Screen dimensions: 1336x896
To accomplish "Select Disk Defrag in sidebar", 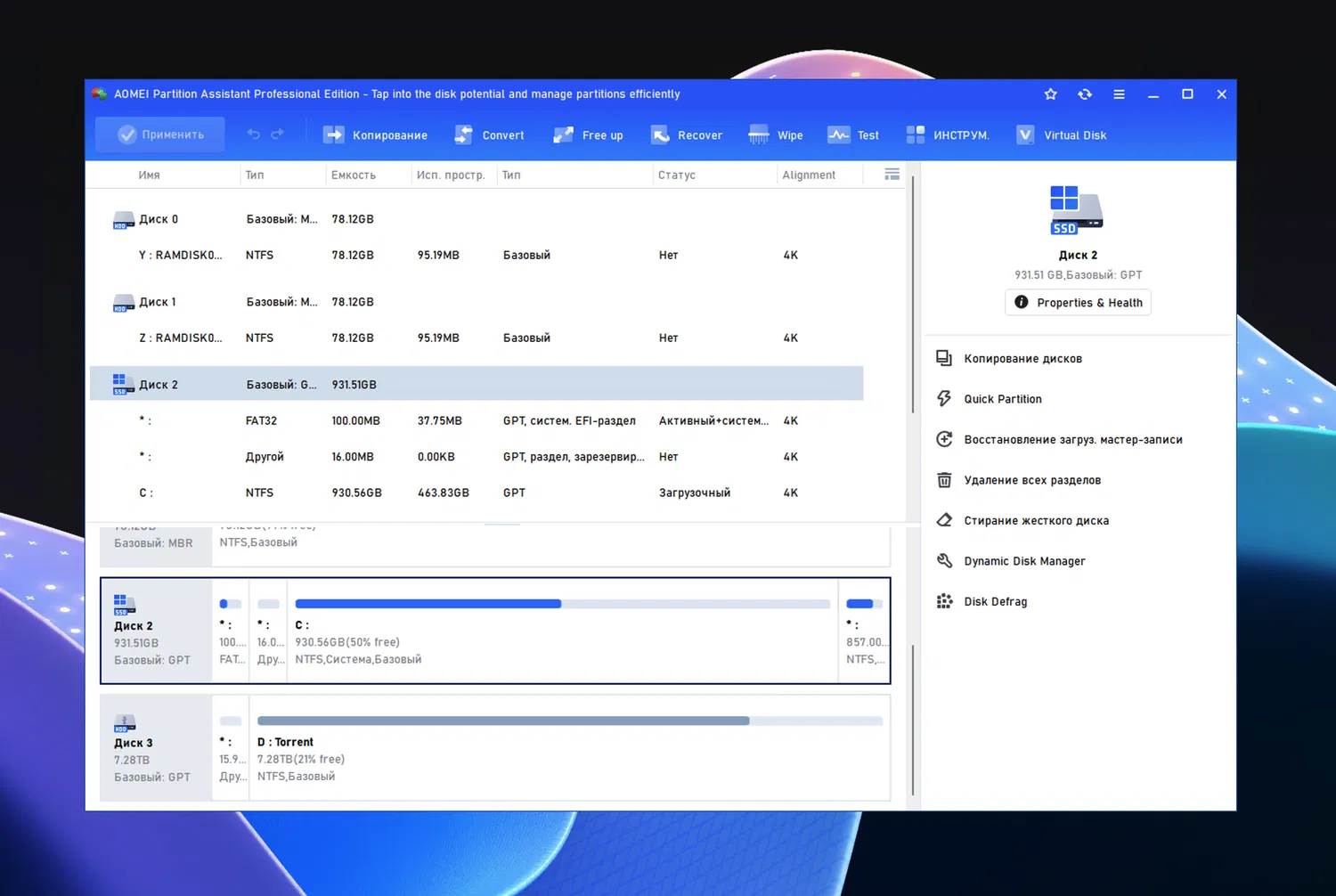I will [995, 601].
